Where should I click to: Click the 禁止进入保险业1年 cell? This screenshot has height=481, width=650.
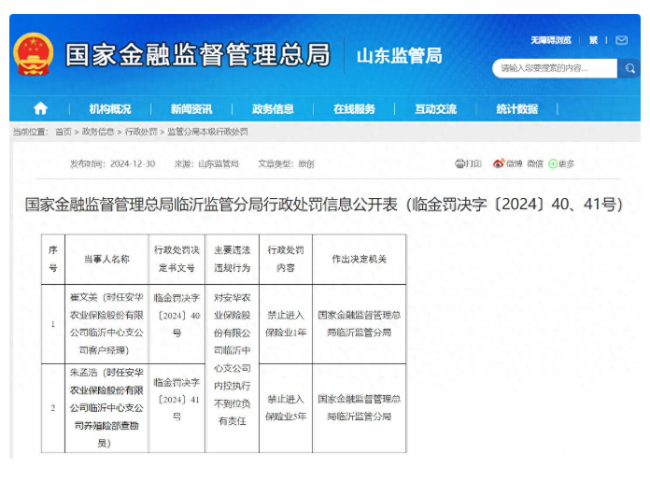click(286, 324)
